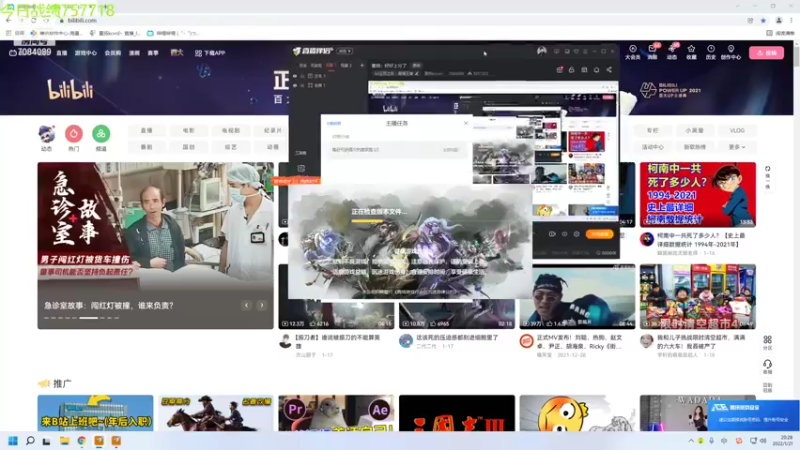Open 收藏 favorites icon in bilibili header
Image resolution: width=800 pixels, height=450 pixels.
point(691,52)
